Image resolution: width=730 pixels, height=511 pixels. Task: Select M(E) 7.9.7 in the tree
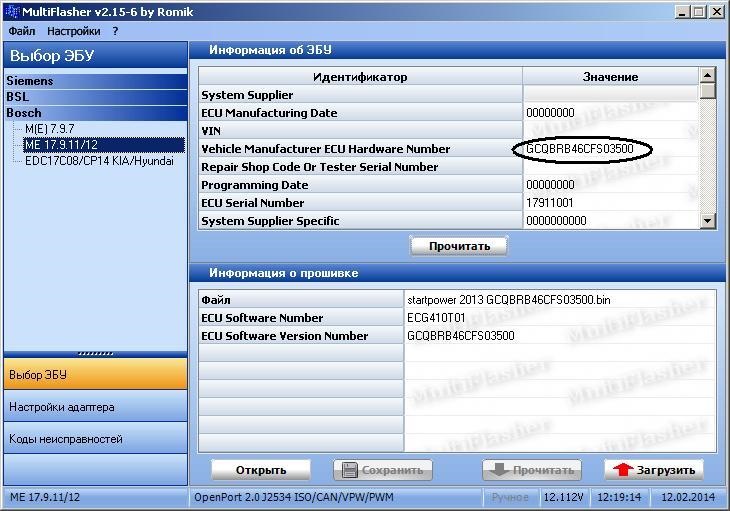(49, 129)
